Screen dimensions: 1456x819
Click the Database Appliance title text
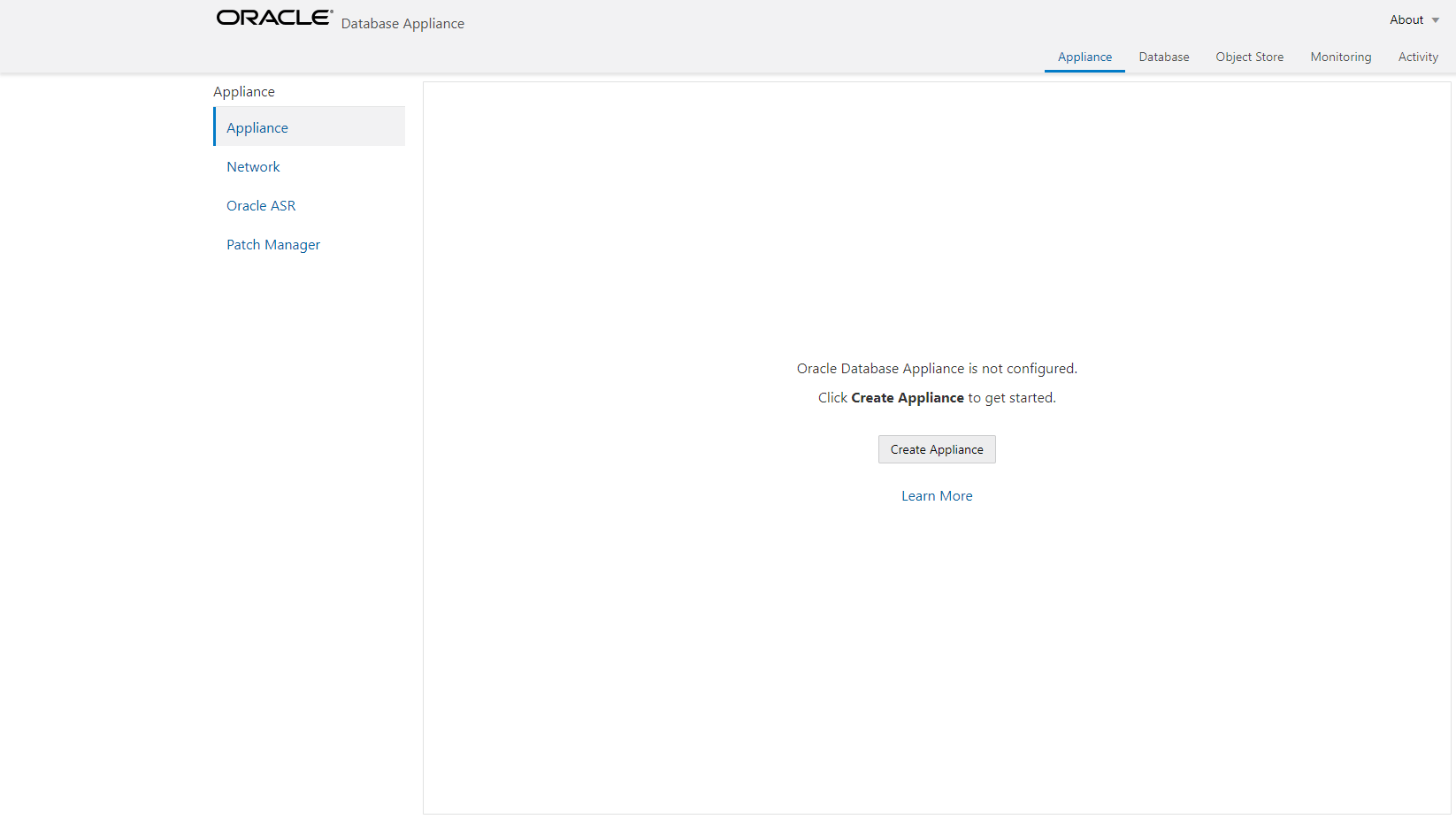pos(402,24)
